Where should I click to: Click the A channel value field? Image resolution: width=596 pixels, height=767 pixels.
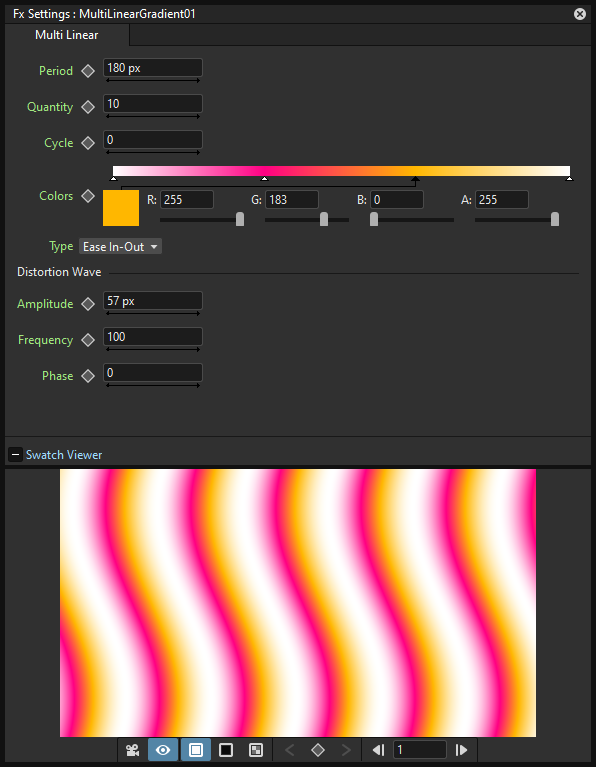click(x=502, y=200)
